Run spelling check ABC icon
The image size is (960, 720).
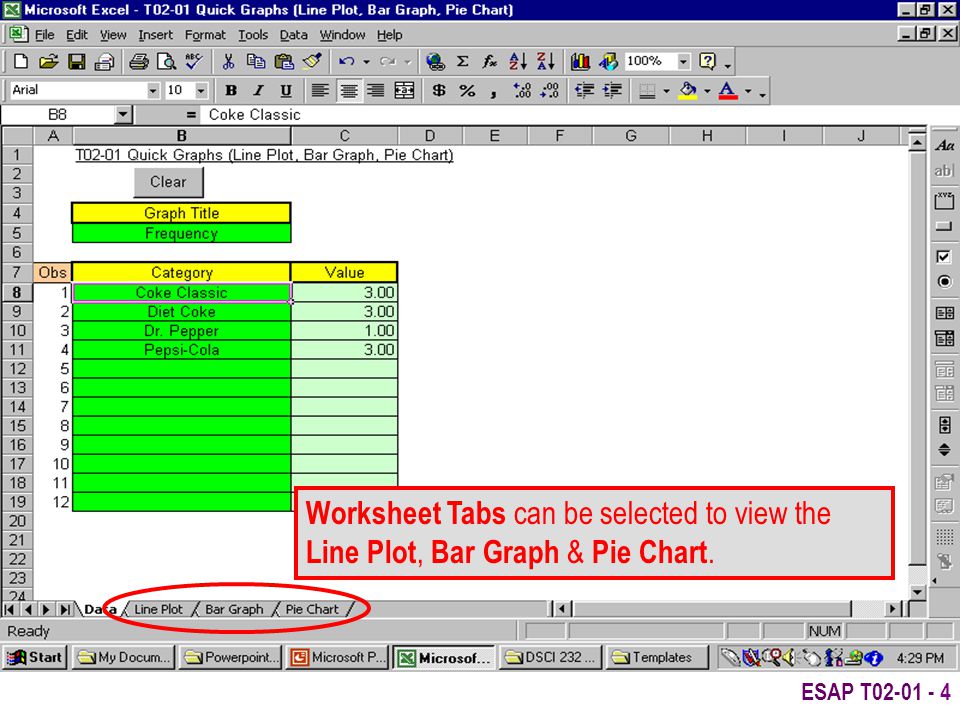click(x=194, y=61)
